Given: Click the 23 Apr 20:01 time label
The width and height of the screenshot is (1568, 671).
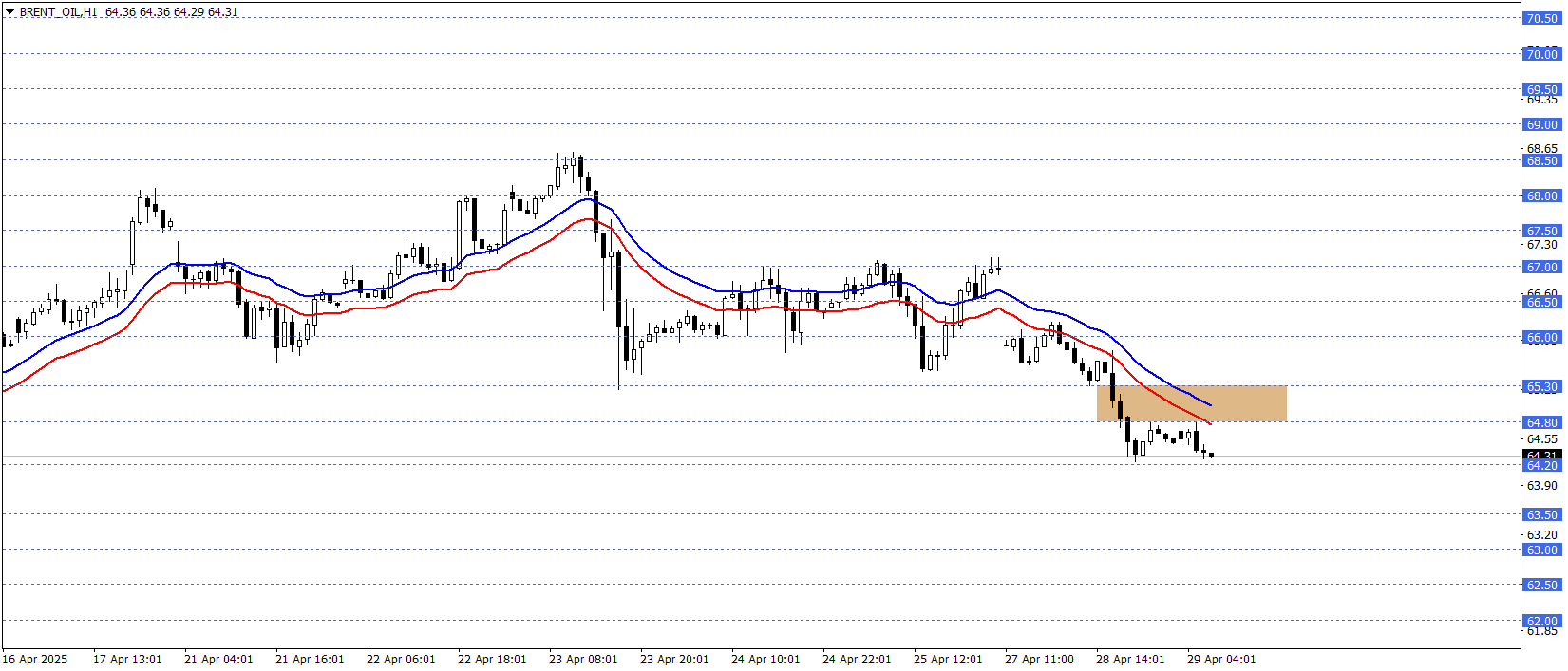Looking at the screenshot, I should coord(674,660).
